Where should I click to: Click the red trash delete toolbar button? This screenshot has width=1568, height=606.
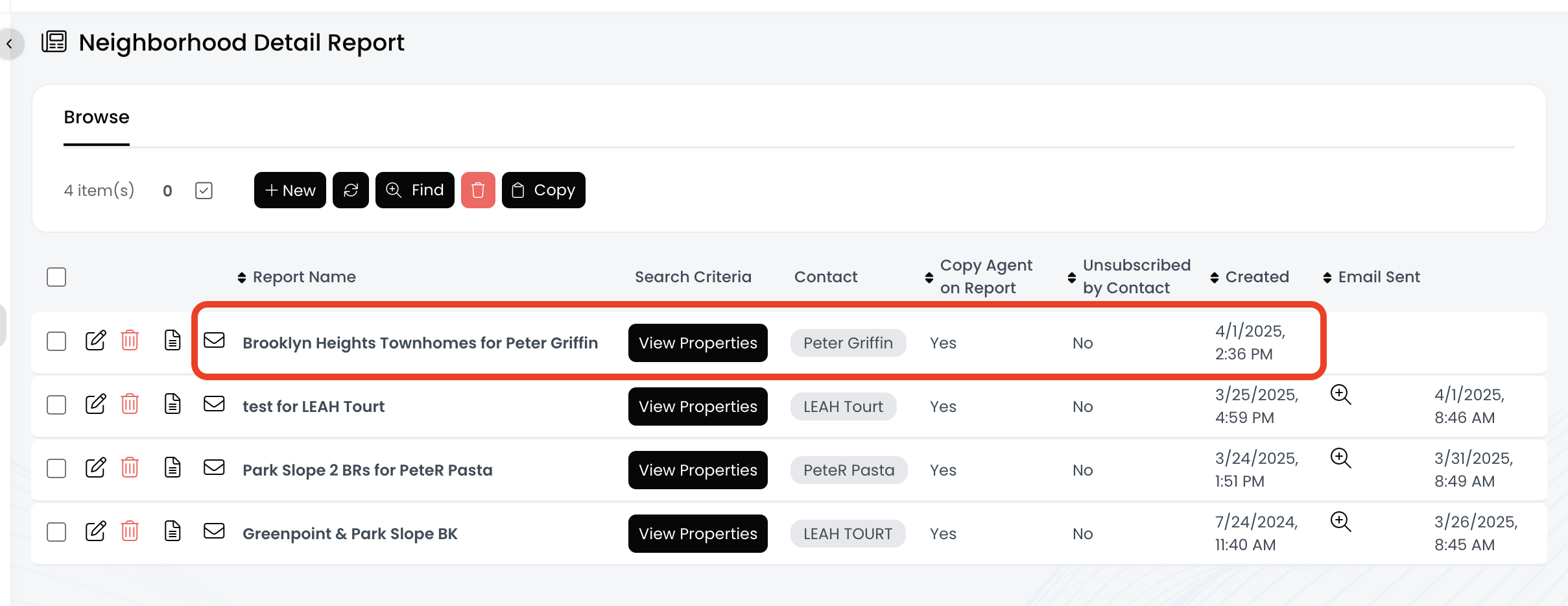478,190
